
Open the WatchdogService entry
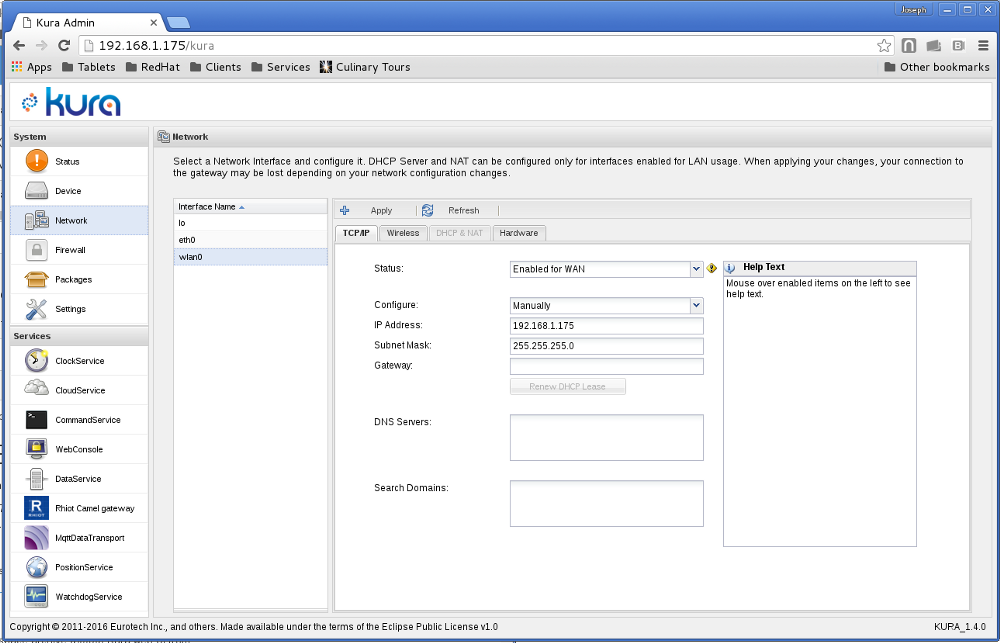tap(88, 597)
